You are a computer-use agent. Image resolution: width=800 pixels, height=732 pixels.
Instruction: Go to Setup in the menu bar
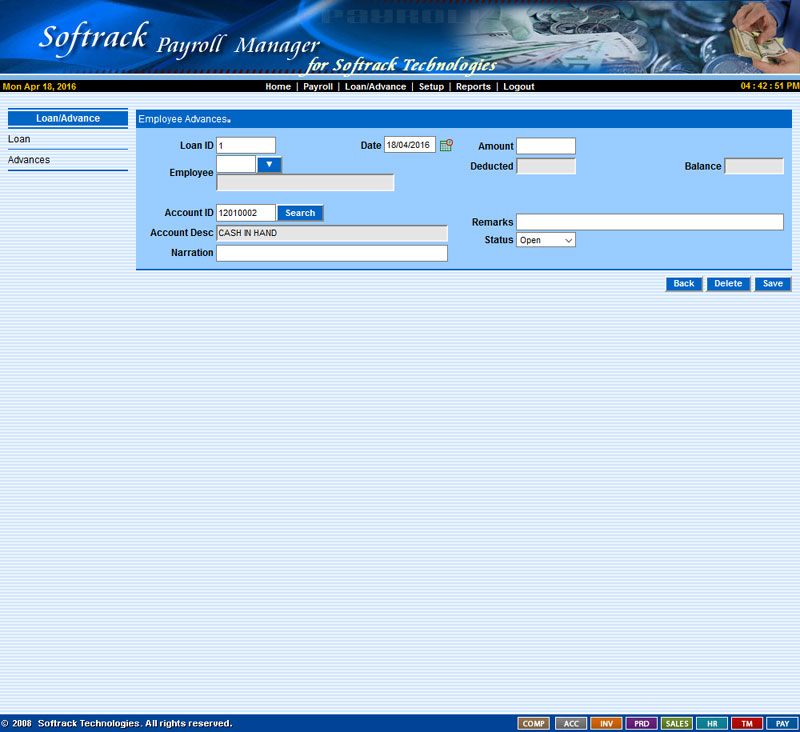click(x=431, y=87)
